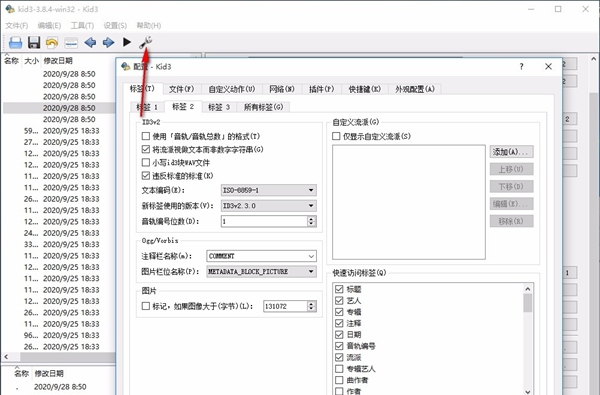The height and width of the screenshot is (395, 600).
Task: Switch to 文件(F) config tab
Action: (181, 89)
